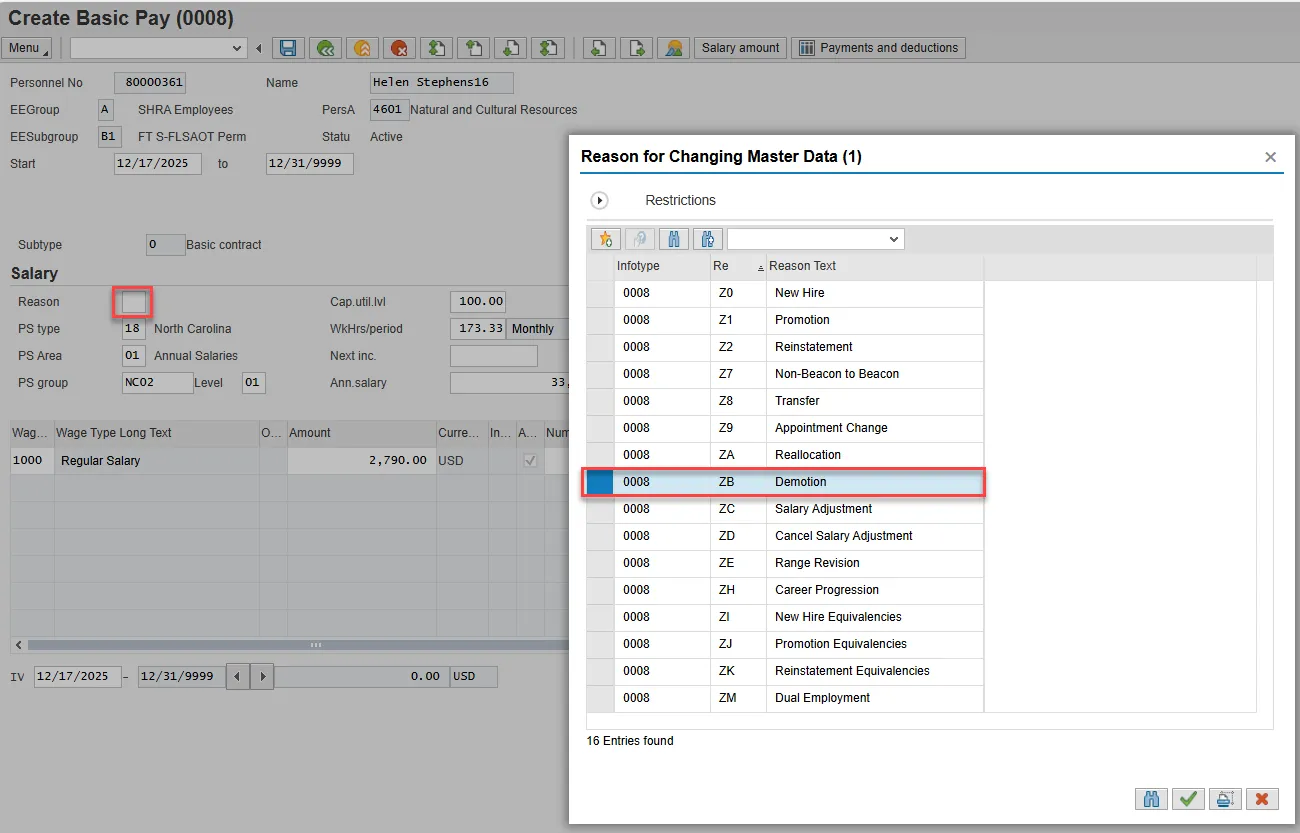This screenshot has height=833, width=1300.
Task: Click the red X cancel button in the dialog
Action: (1261, 799)
